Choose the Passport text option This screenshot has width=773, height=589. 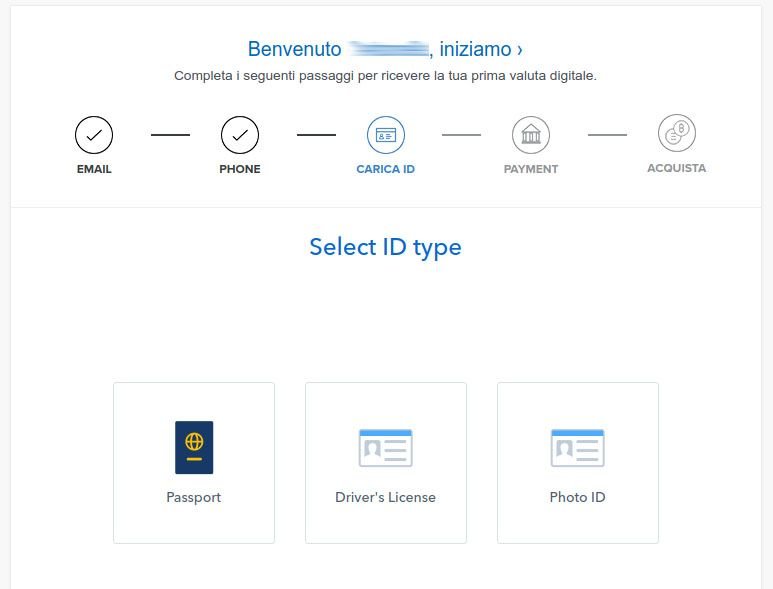coord(194,497)
